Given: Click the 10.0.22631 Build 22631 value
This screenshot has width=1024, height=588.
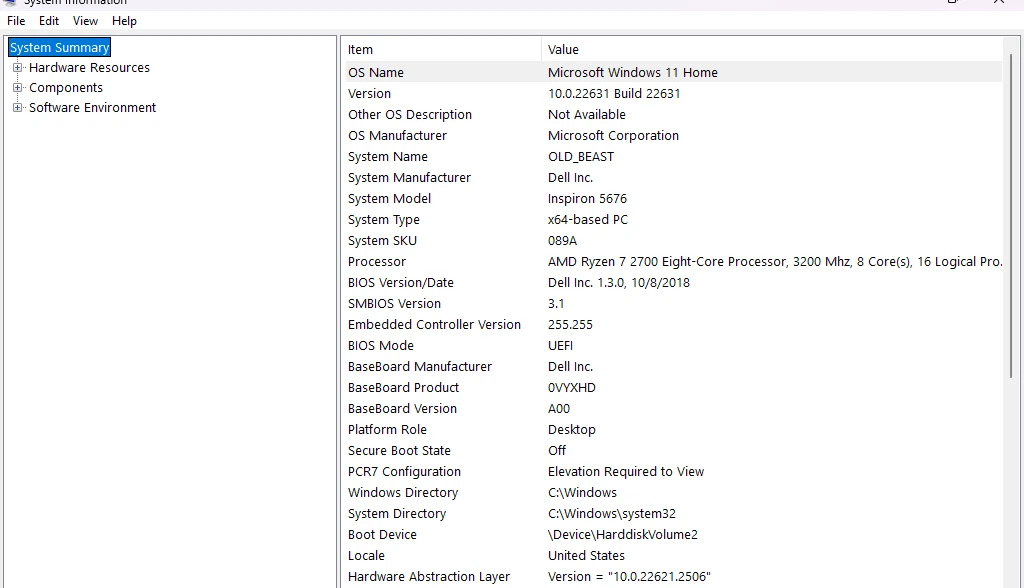Looking at the screenshot, I should tap(614, 93).
